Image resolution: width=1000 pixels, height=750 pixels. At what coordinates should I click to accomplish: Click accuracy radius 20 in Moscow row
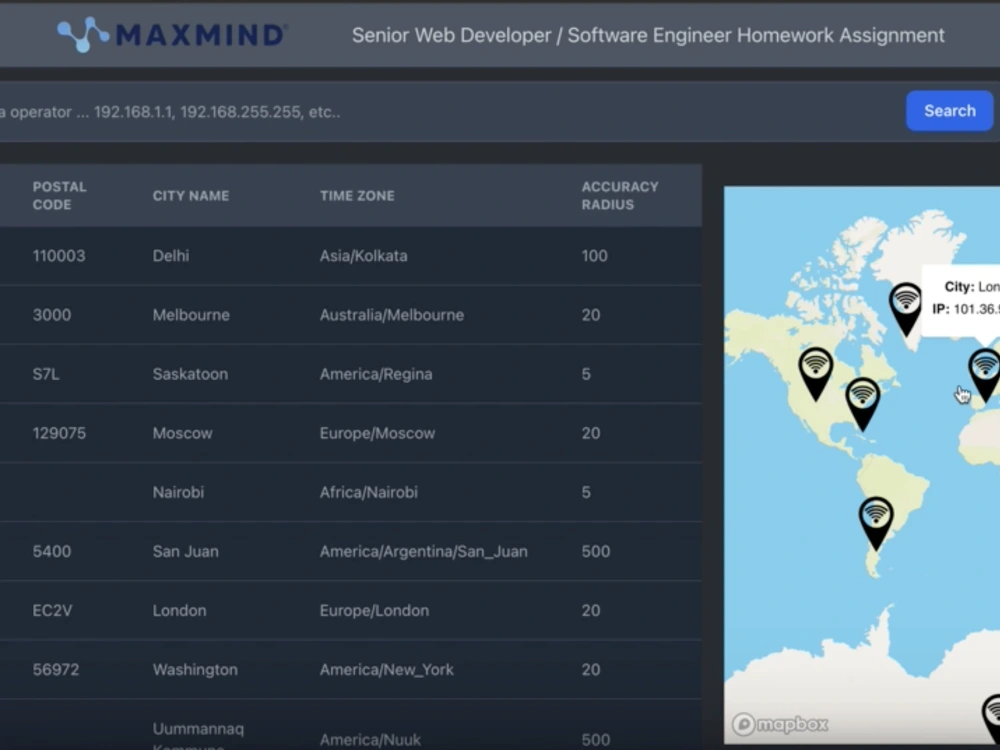(x=591, y=434)
